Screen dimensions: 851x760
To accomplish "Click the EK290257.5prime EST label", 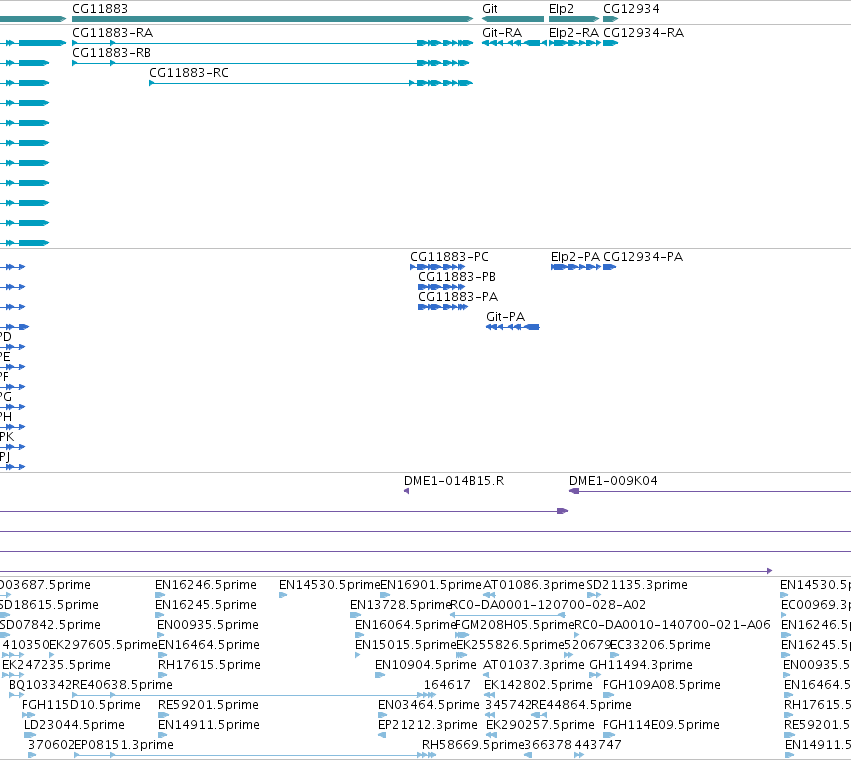I will 540,725.
